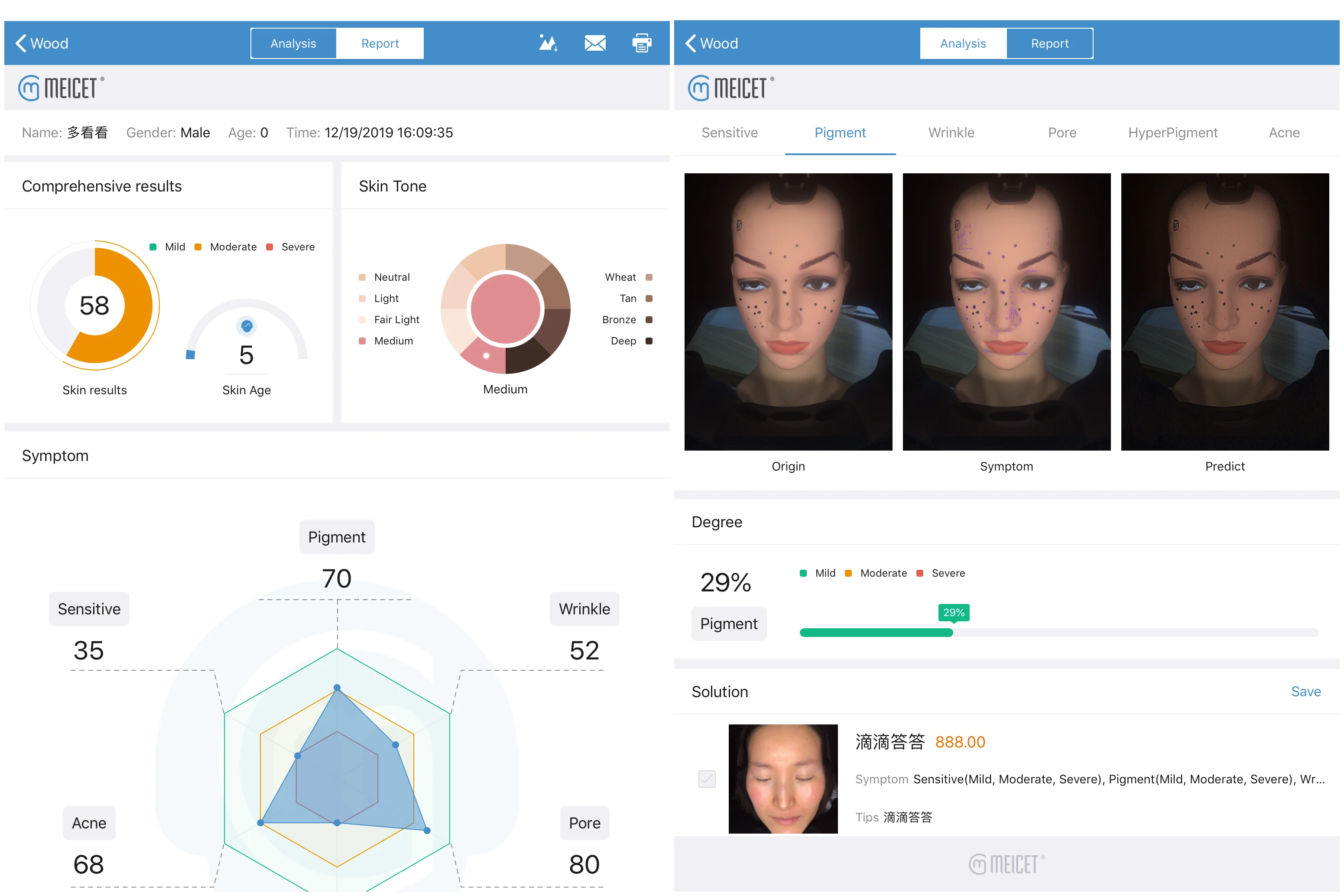Select the Medium skin tone swatch
1344x896 pixels.
point(362,341)
